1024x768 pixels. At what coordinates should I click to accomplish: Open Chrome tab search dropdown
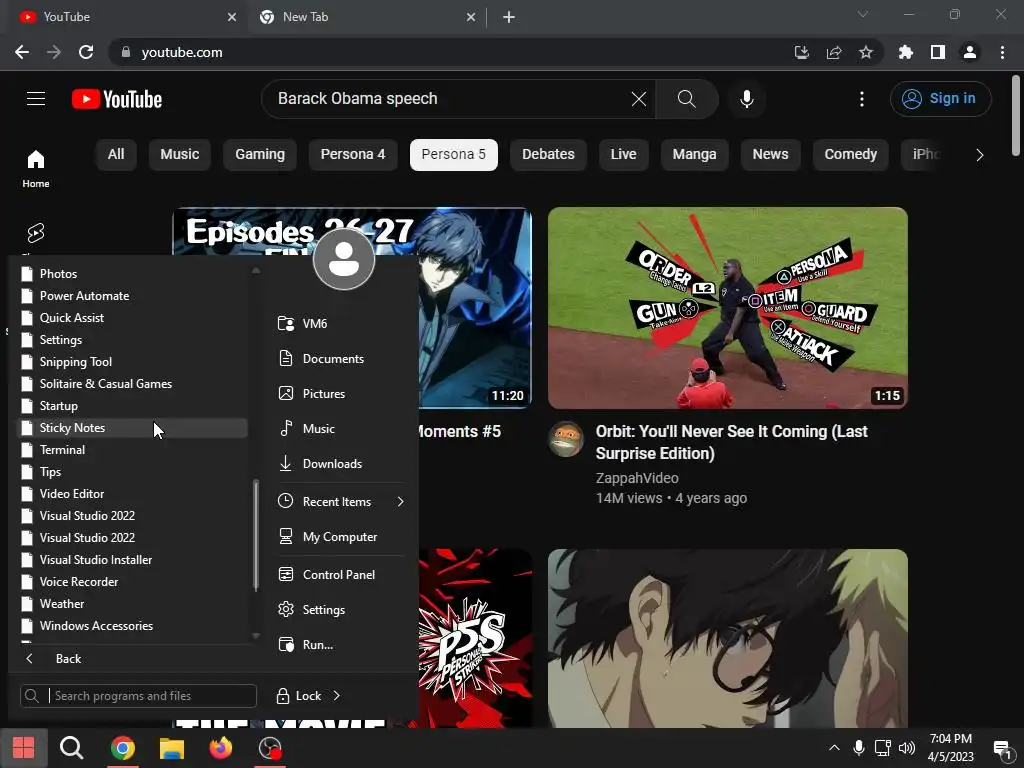(x=863, y=14)
